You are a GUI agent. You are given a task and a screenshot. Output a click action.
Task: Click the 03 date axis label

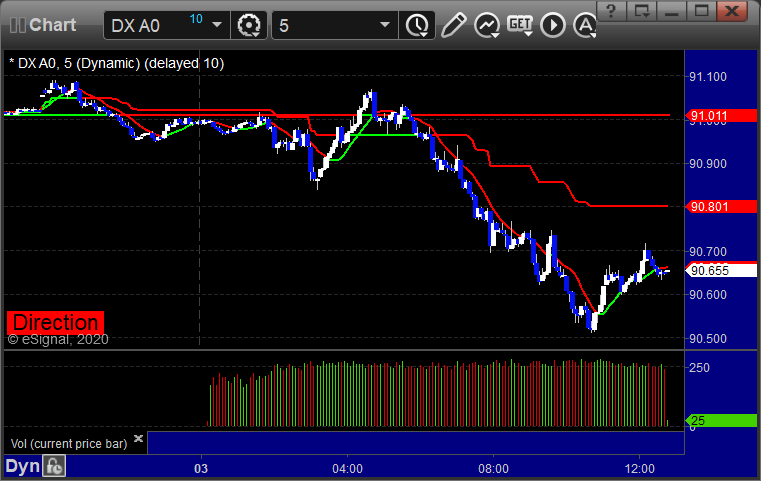tap(201, 469)
